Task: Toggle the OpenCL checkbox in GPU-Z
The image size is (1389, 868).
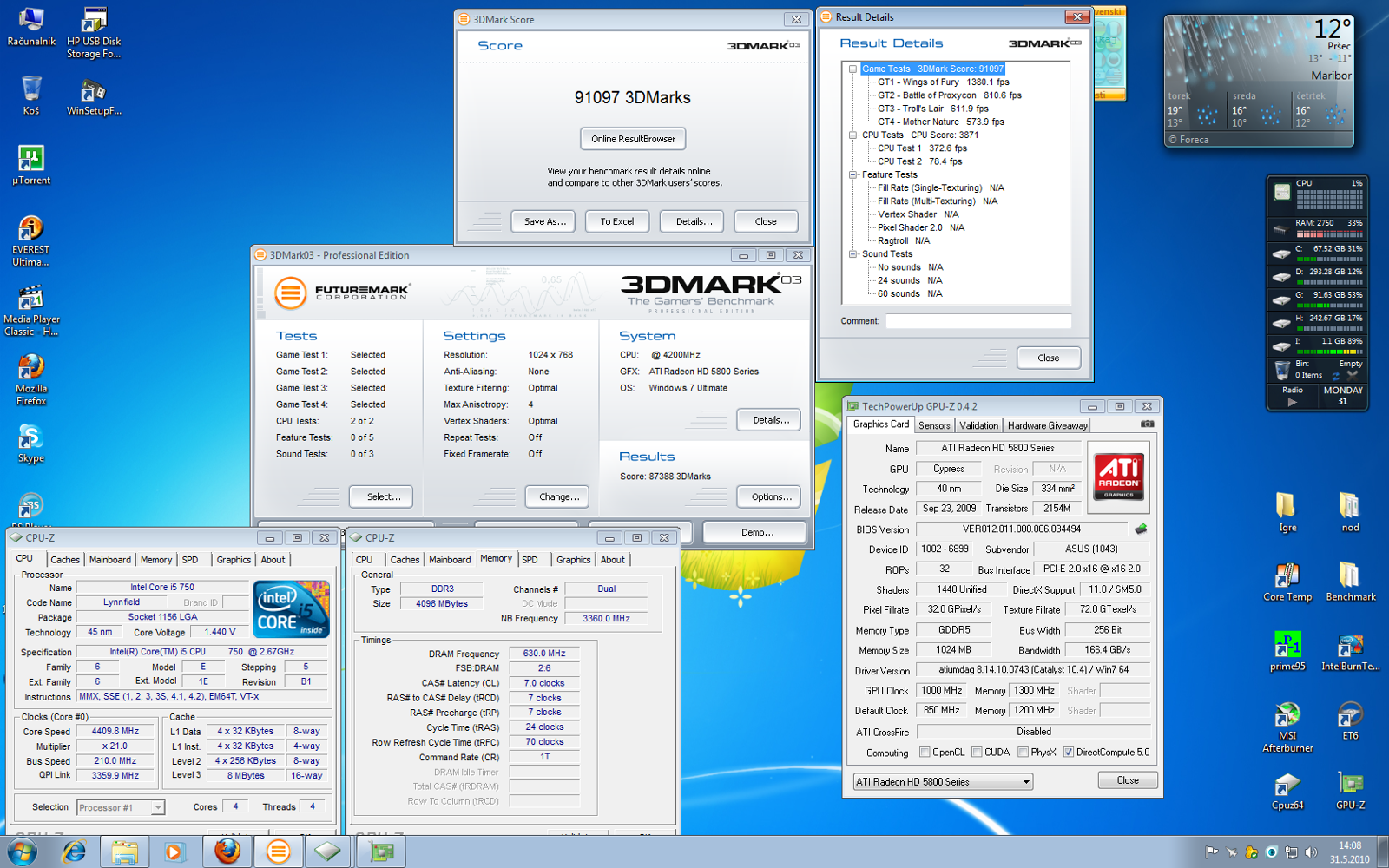Action: click(x=925, y=752)
